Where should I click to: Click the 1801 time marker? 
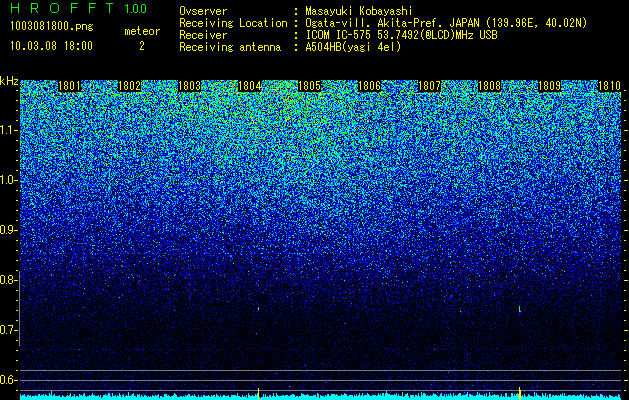pyautogui.click(x=69, y=86)
